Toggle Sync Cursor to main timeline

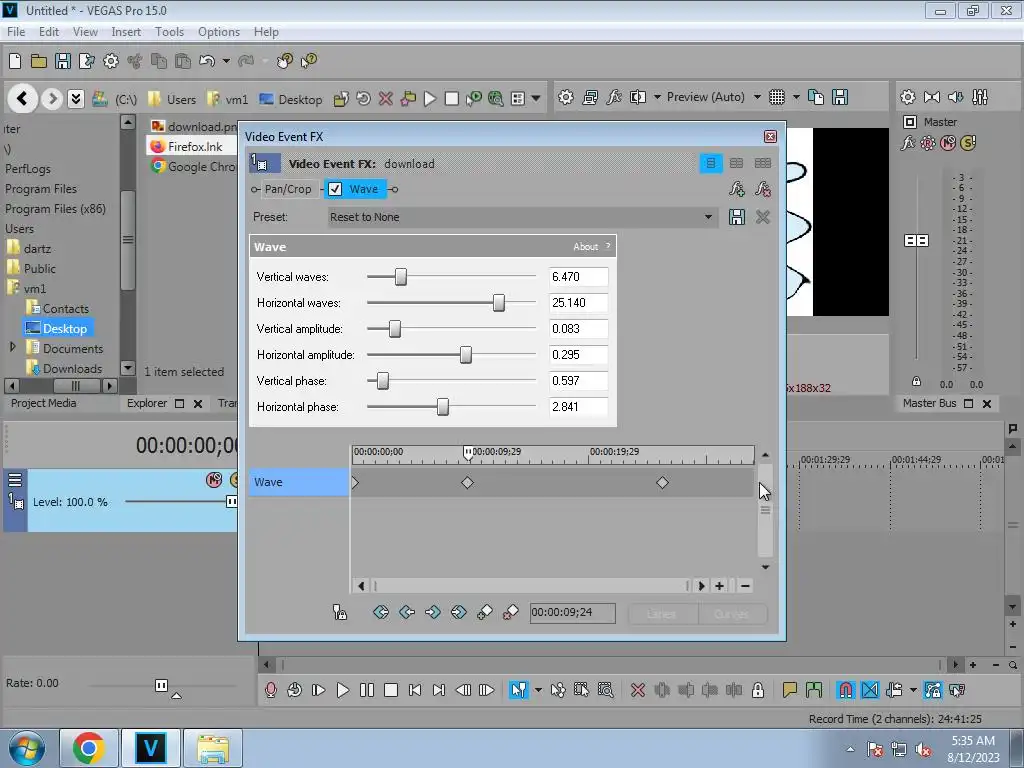point(340,613)
